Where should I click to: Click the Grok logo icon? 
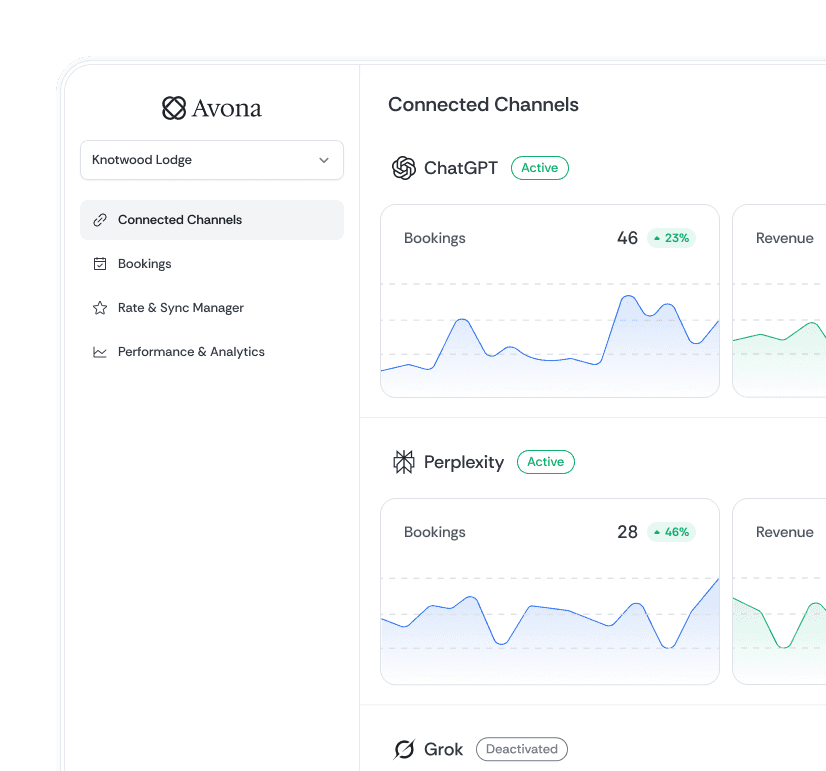(404, 749)
